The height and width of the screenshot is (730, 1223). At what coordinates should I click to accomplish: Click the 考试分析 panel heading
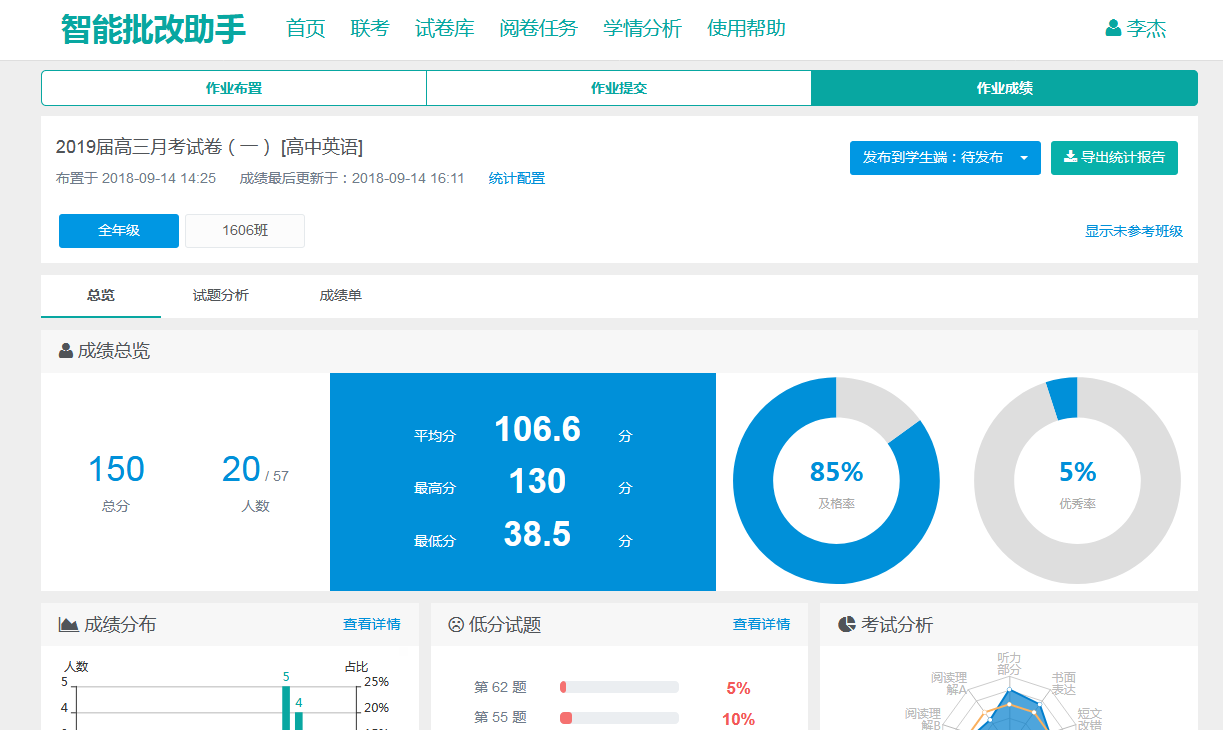(x=897, y=625)
